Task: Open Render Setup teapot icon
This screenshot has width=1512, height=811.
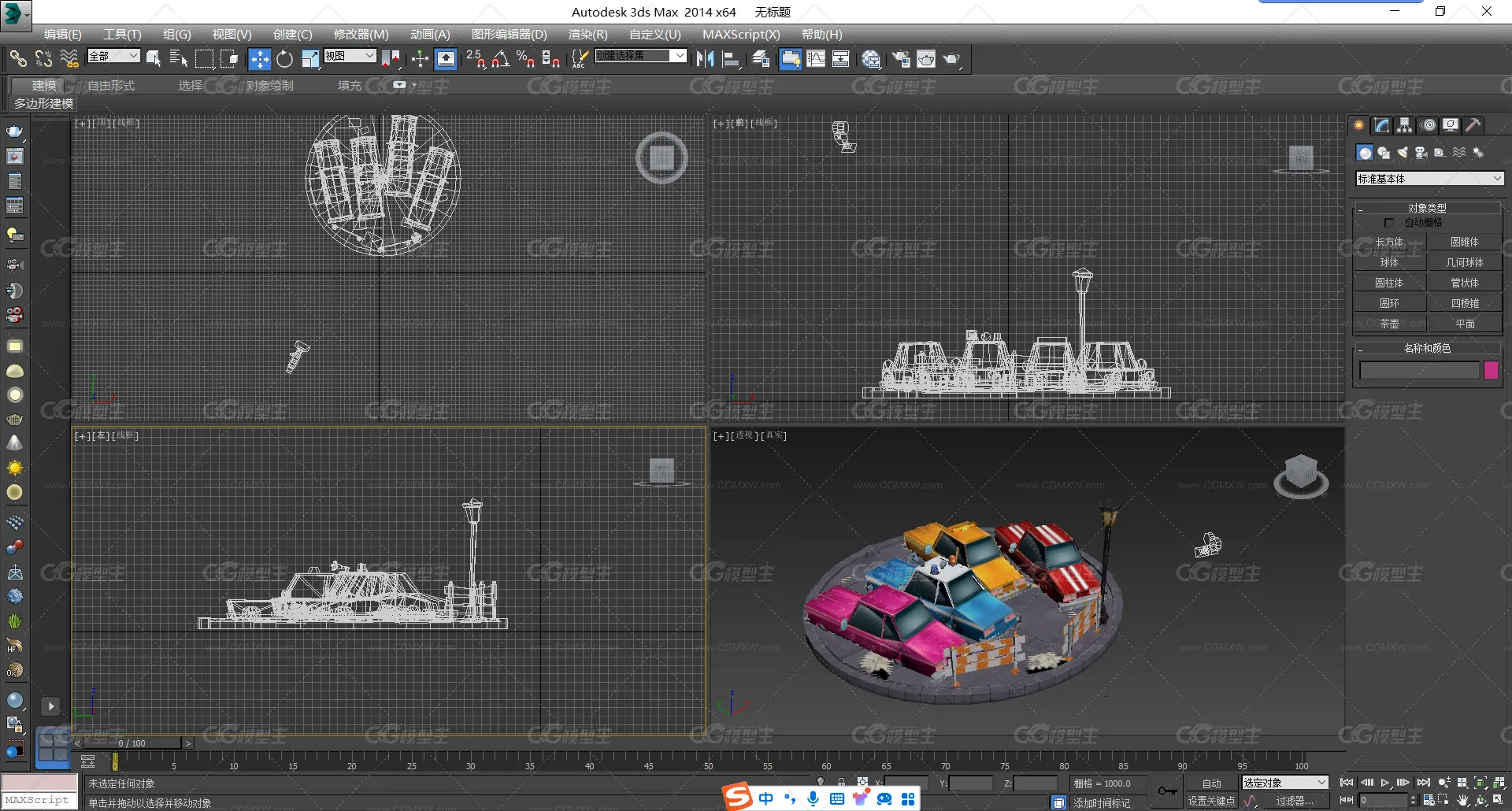Action: tap(900, 59)
